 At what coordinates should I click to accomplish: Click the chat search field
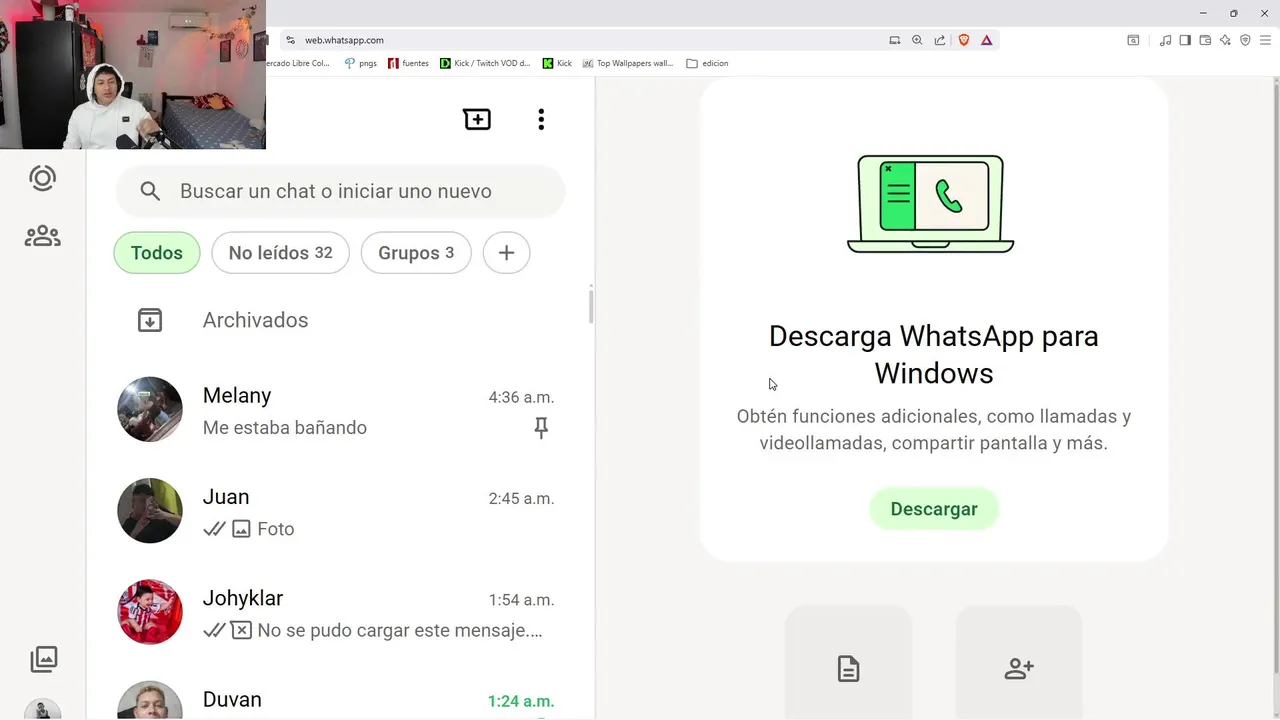pyautogui.click(x=340, y=191)
